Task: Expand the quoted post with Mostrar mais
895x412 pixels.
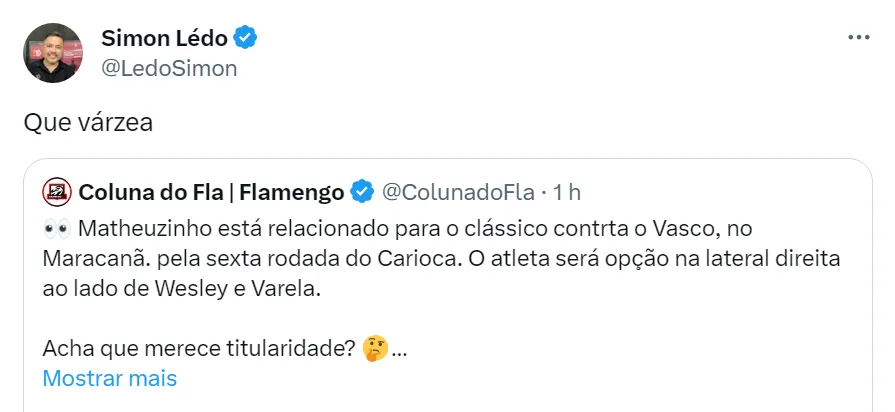Action: (110, 379)
